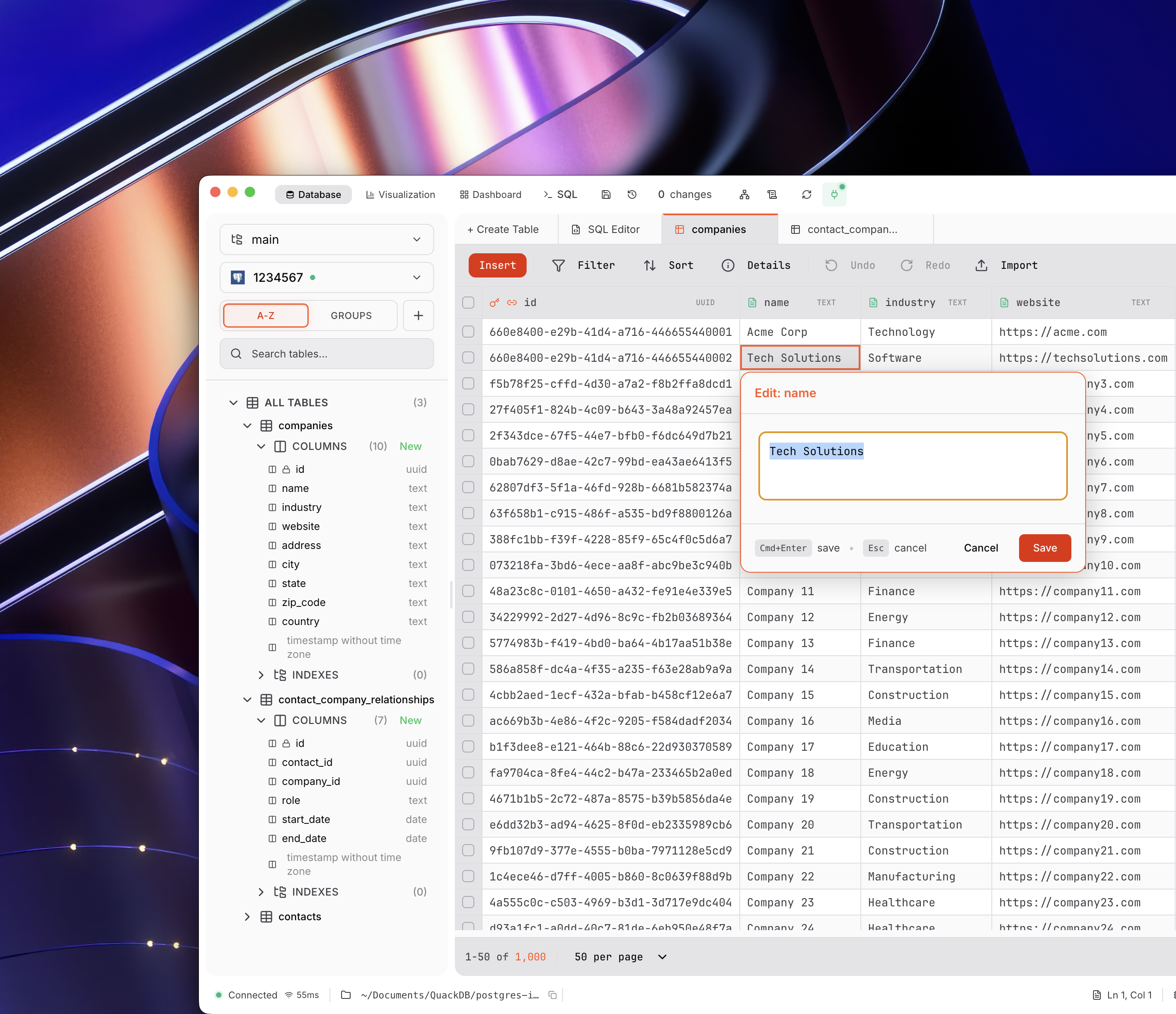Image resolution: width=1176 pixels, height=1014 pixels.
Task: Click the link icon in id column header
Action: coord(511,303)
